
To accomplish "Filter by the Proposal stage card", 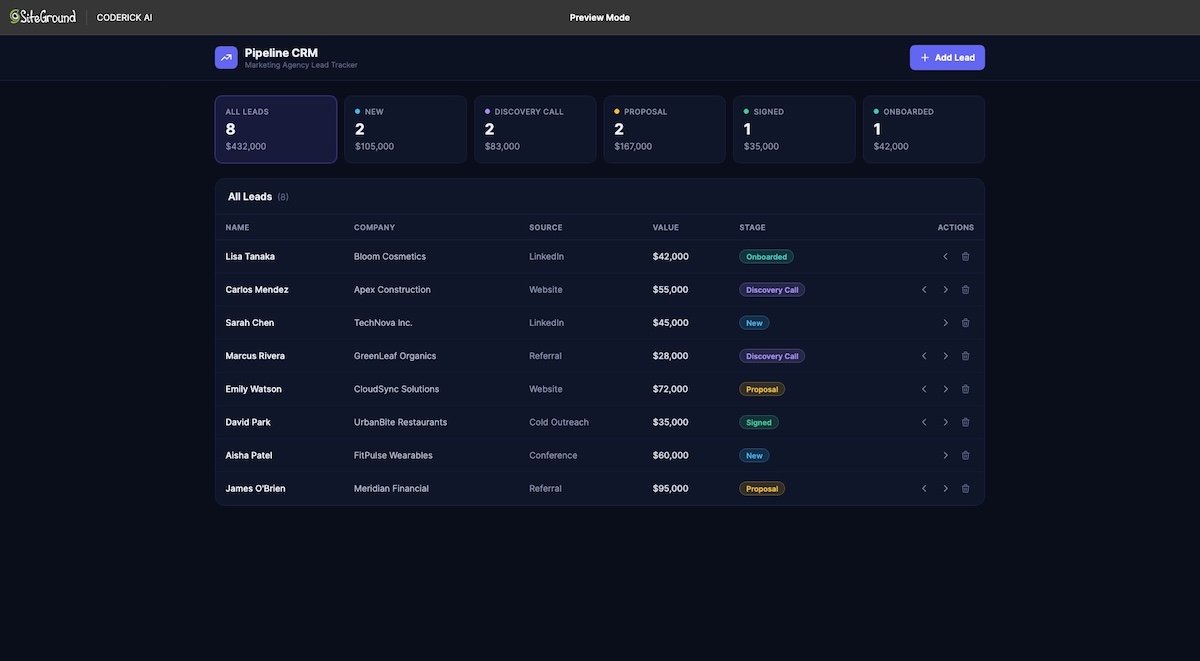I will (x=665, y=129).
